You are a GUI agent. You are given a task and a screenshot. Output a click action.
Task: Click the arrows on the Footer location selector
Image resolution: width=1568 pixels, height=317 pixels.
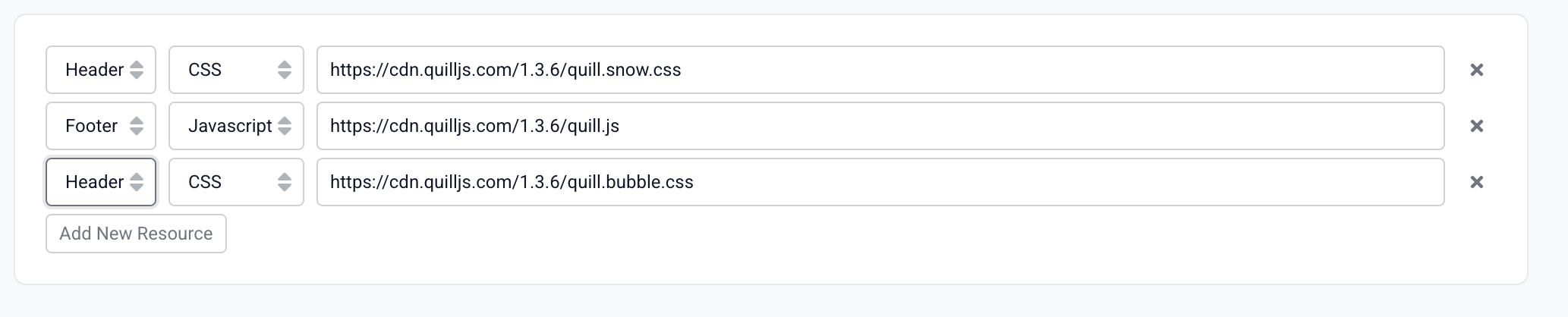coord(137,126)
